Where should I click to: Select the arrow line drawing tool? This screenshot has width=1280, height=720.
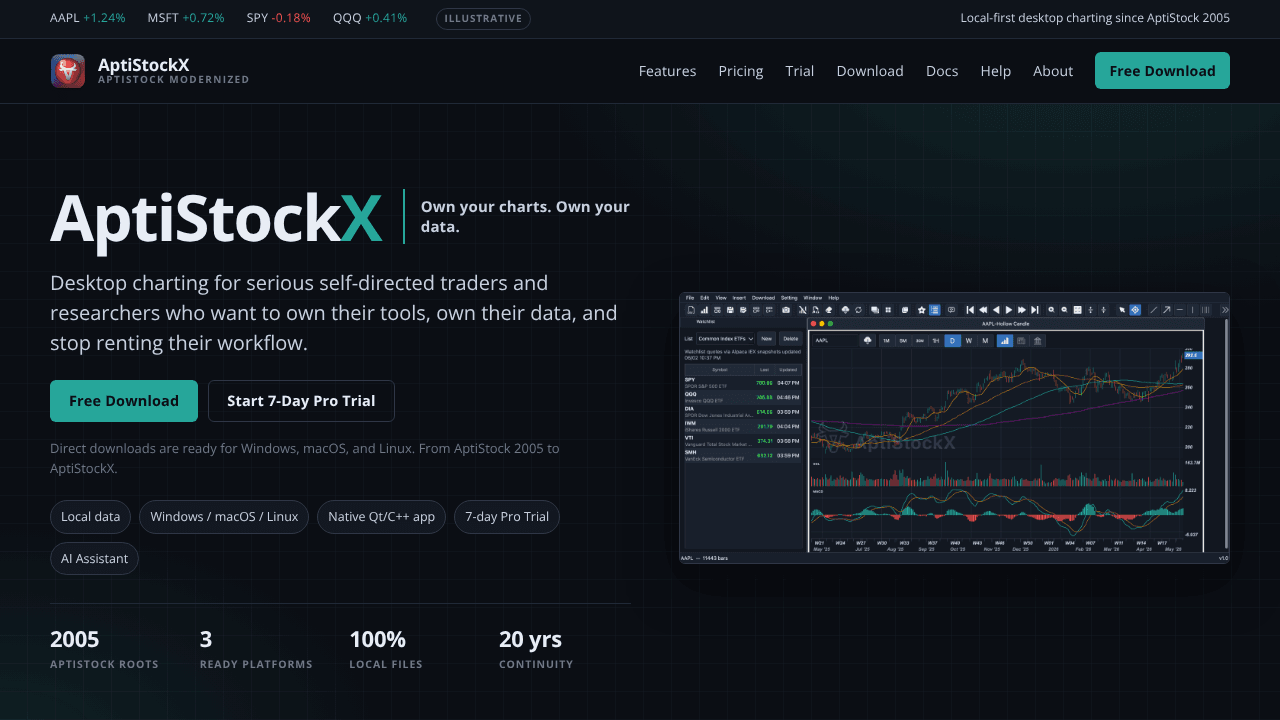tap(1167, 310)
